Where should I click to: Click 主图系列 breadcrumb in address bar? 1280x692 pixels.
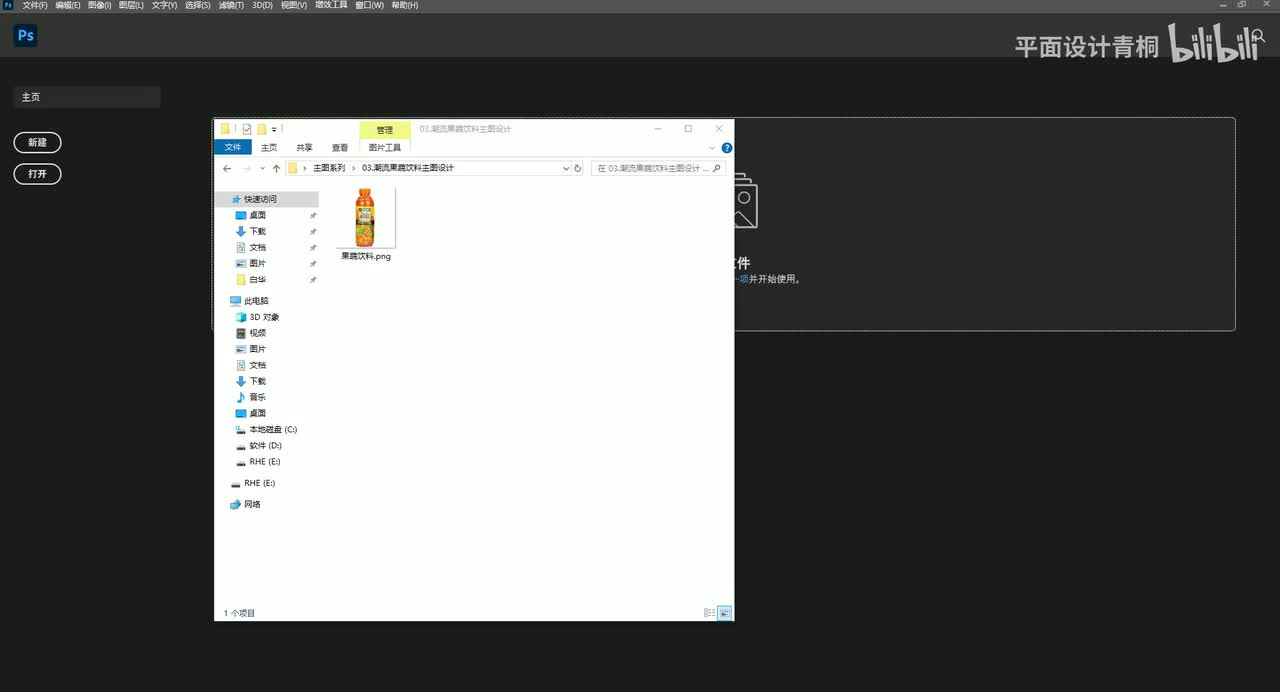click(329, 168)
